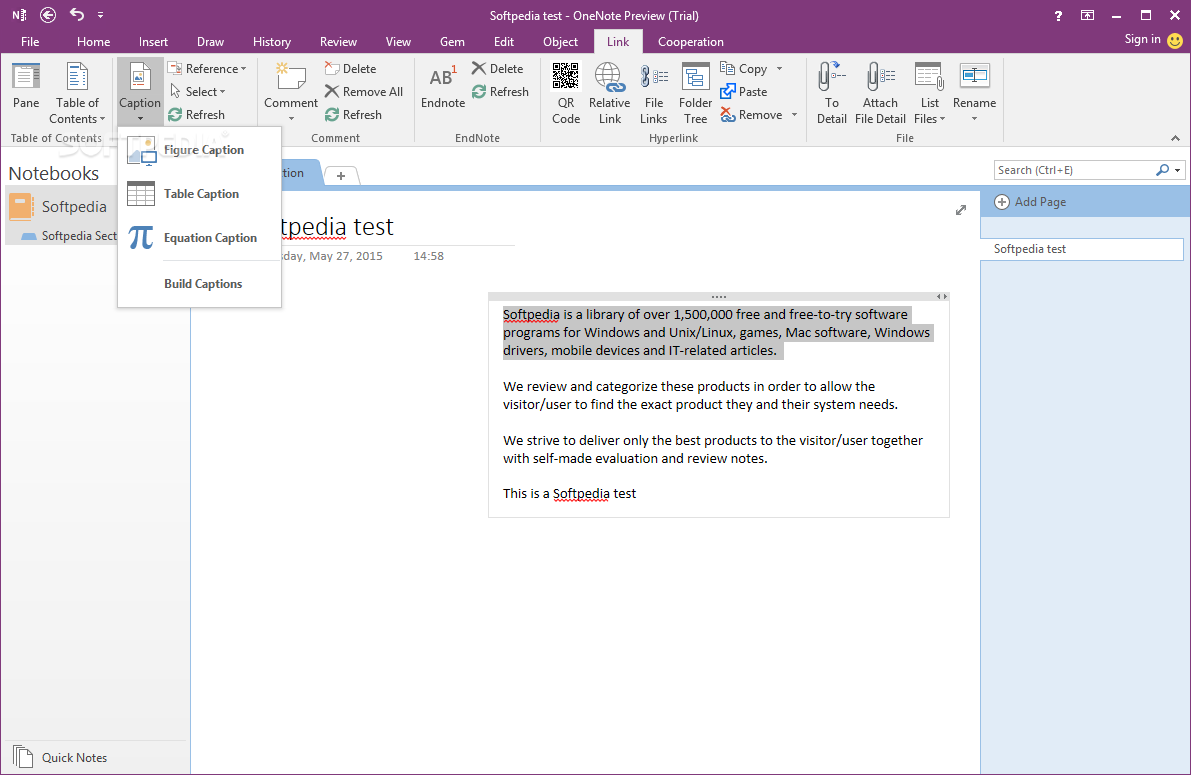Paste hyperlink using Paste button
The image size is (1191, 775).
tap(744, 91)
